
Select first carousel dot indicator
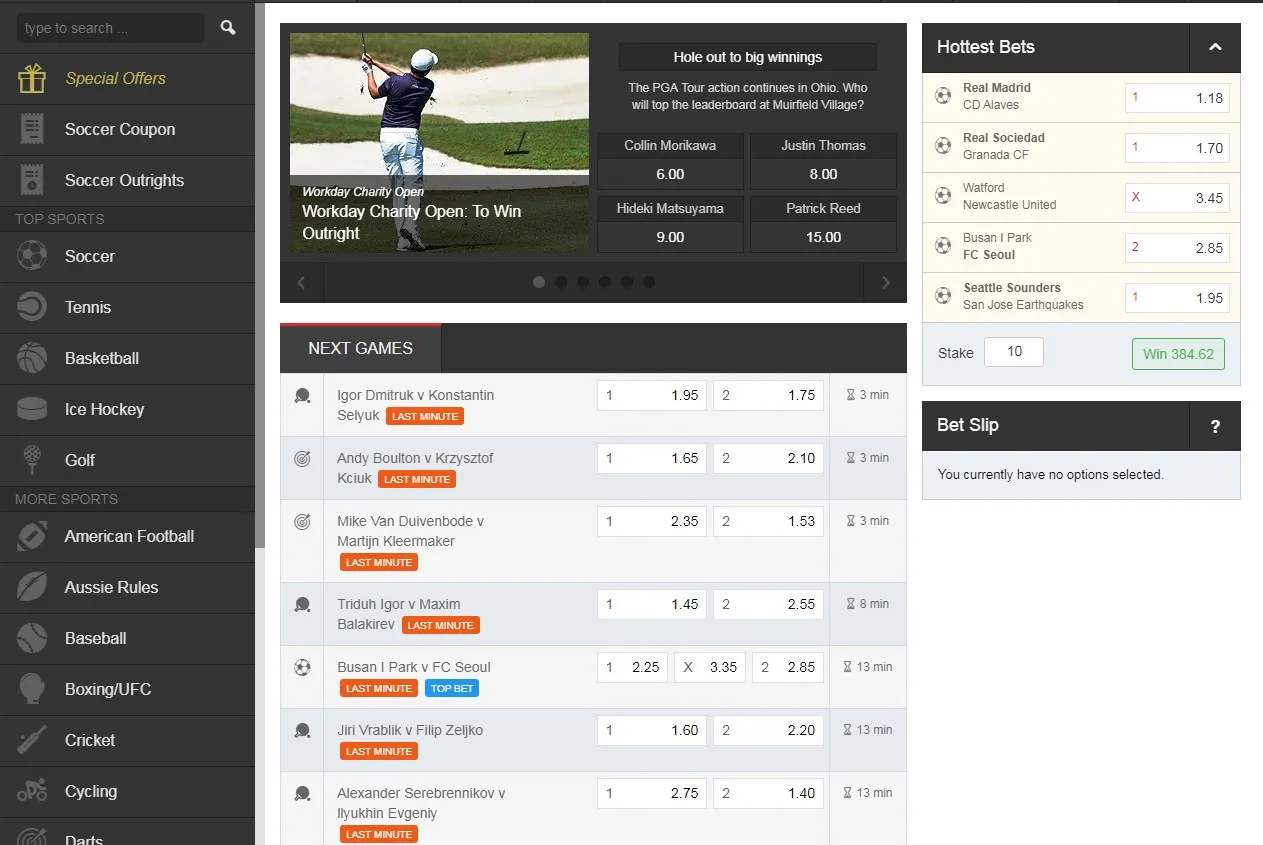point(539,282)
